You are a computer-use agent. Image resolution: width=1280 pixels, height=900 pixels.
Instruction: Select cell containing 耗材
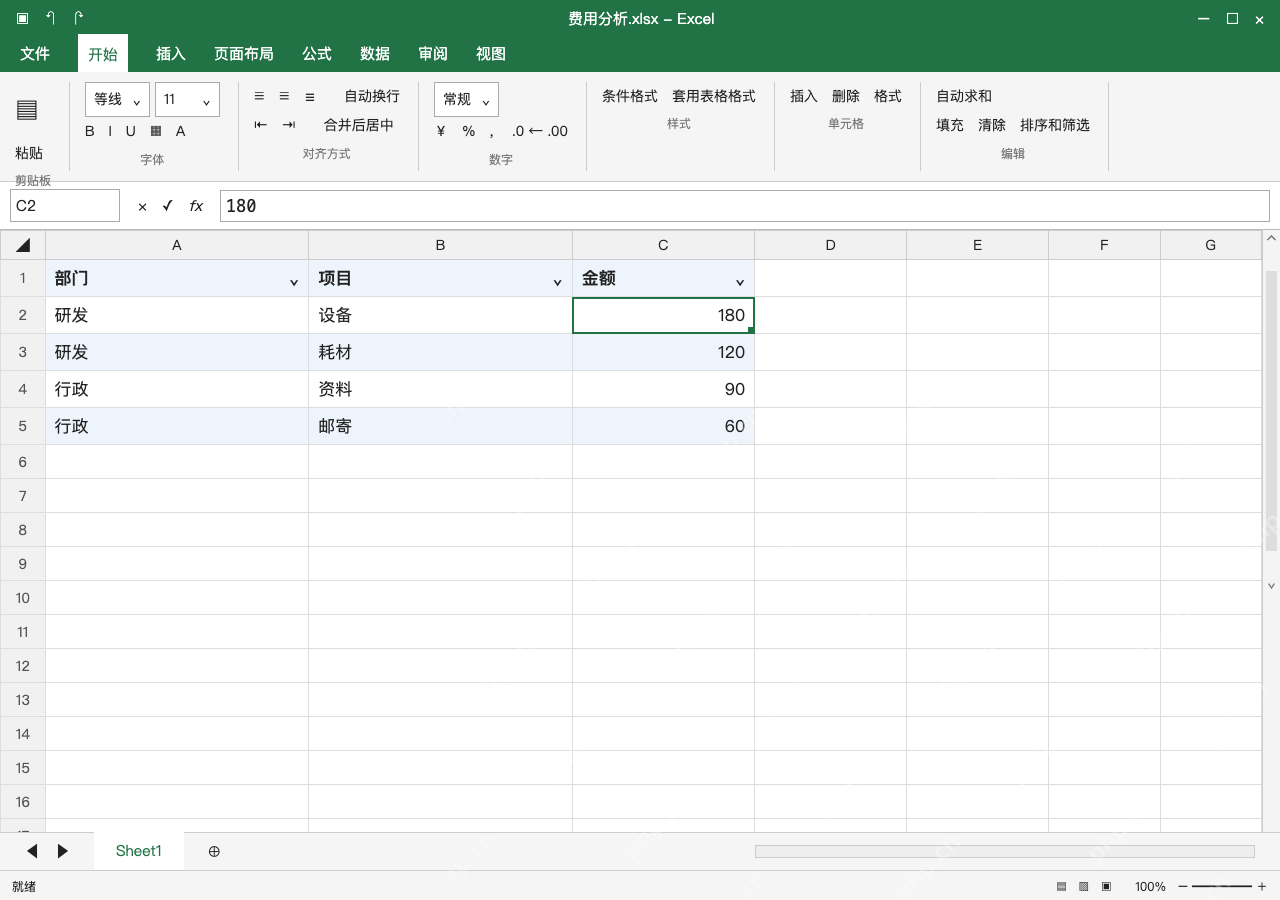[440, 352]
